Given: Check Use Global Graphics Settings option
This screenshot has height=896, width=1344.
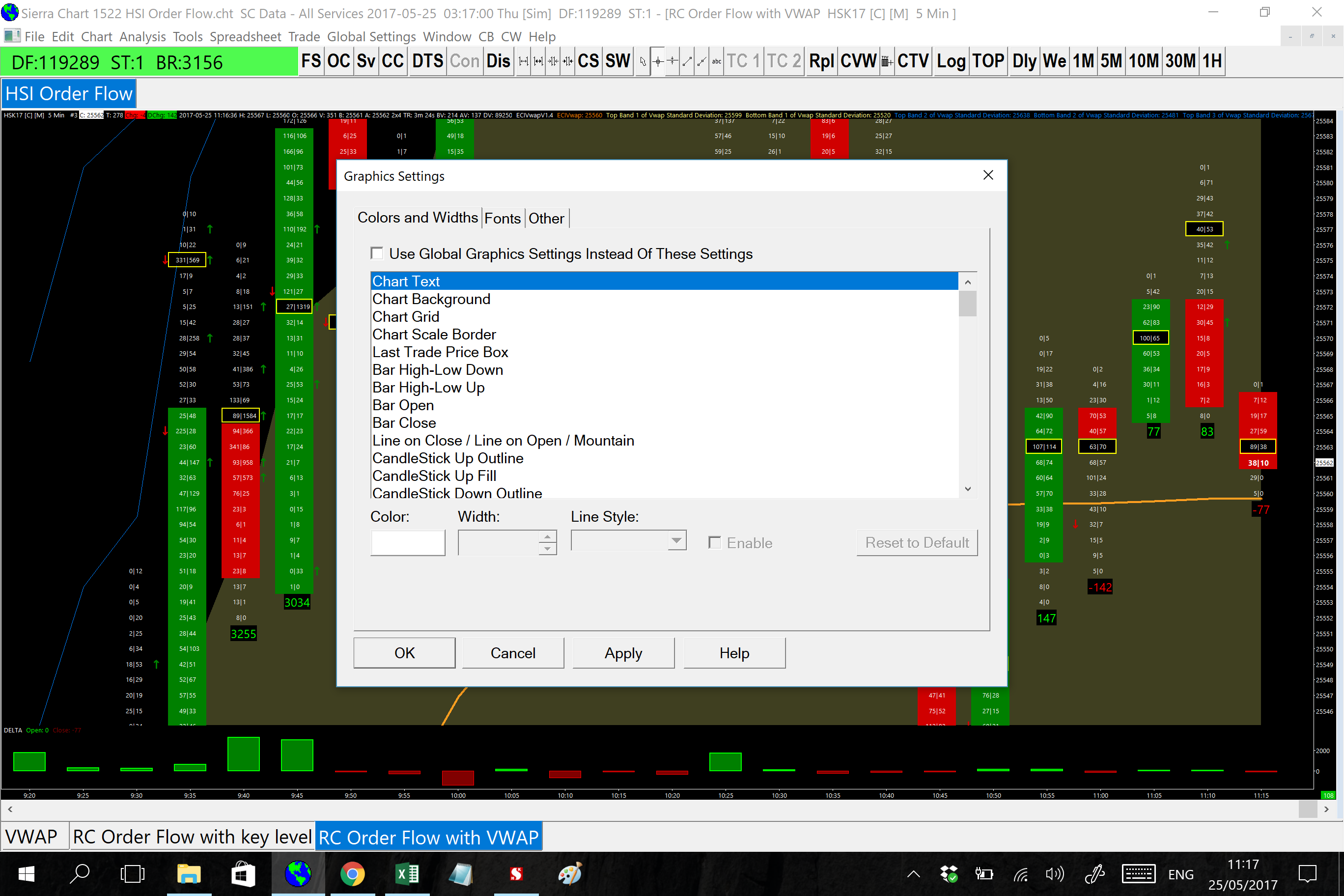Looking at the screenshot, I should (x=377, y=253).
